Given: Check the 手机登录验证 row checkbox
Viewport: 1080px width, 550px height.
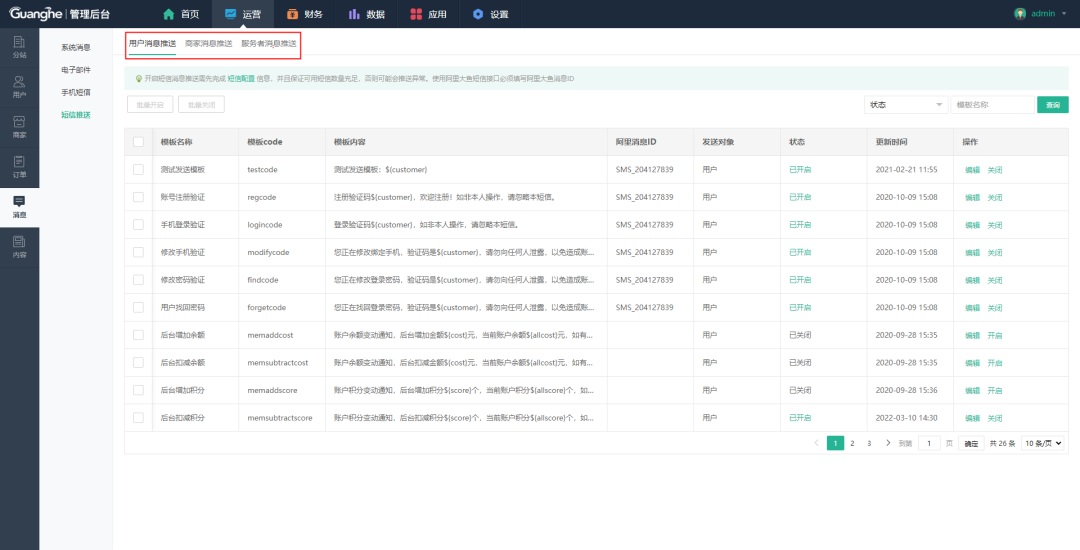Looking at the screenshot, I should (138, 224).
